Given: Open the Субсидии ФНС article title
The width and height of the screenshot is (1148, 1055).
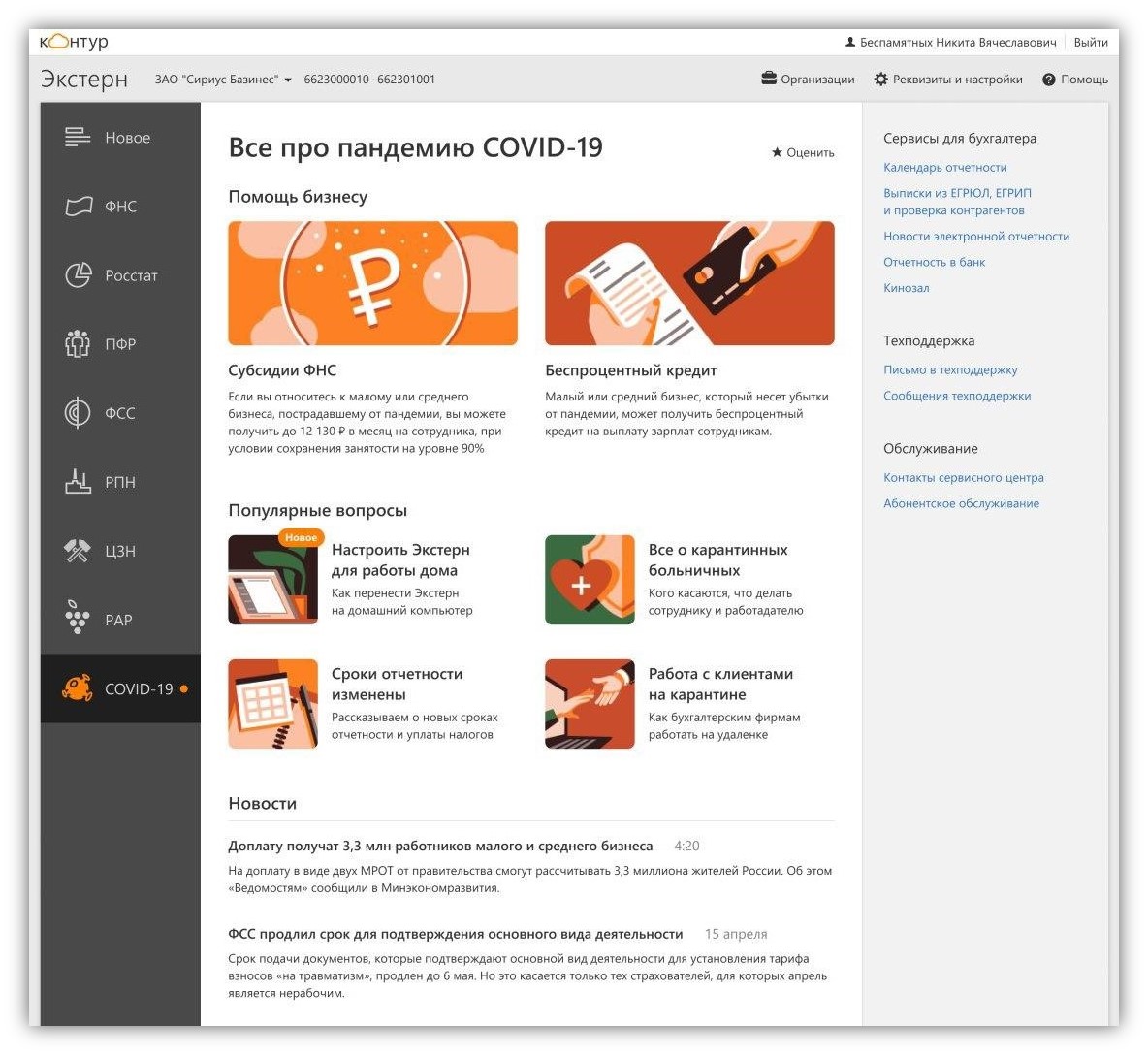Looking at the screenshot, I should pyautogui.click(x=282, y=370).
